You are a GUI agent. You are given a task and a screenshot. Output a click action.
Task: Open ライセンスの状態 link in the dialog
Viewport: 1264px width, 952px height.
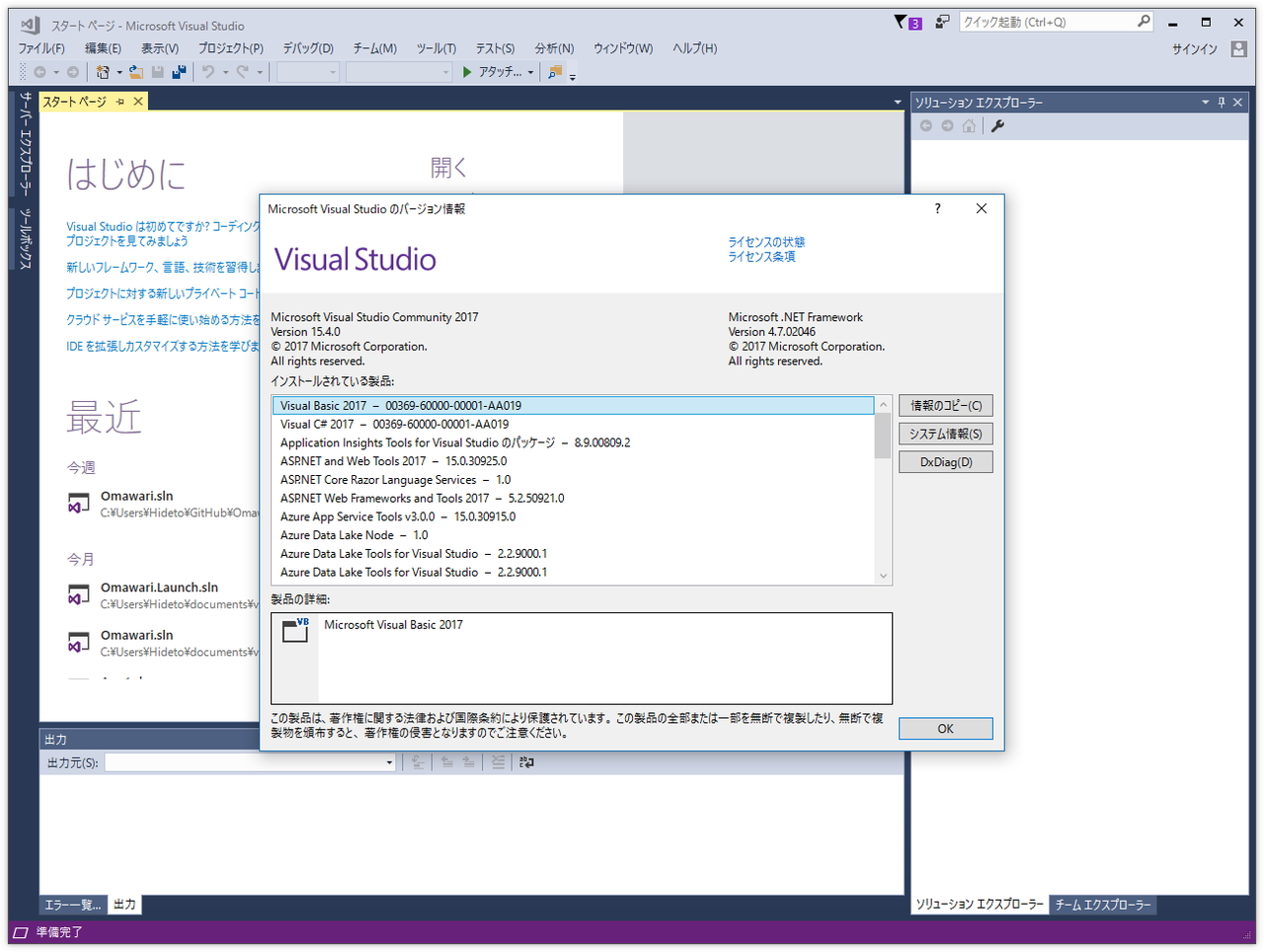[765, 241]
